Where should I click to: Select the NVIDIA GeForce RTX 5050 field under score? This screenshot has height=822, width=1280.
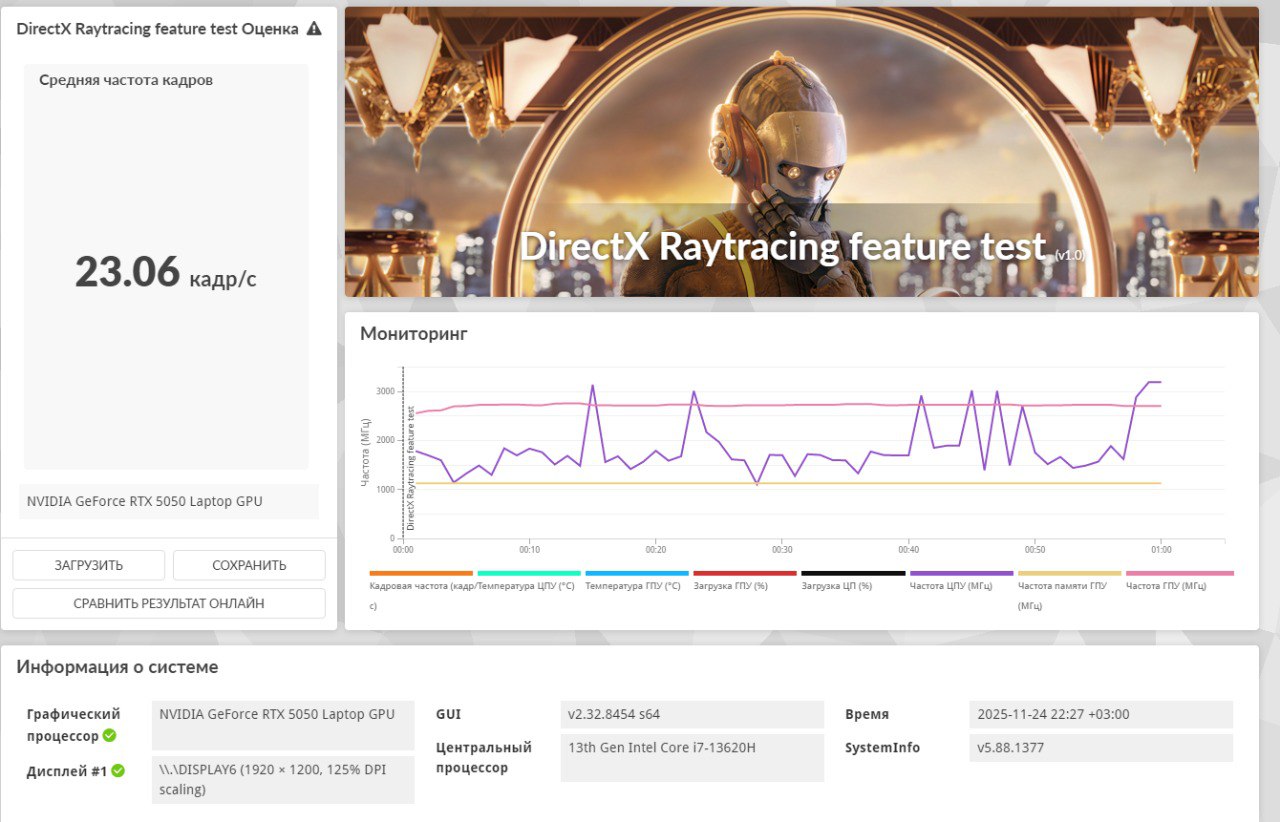coord(168,501)
